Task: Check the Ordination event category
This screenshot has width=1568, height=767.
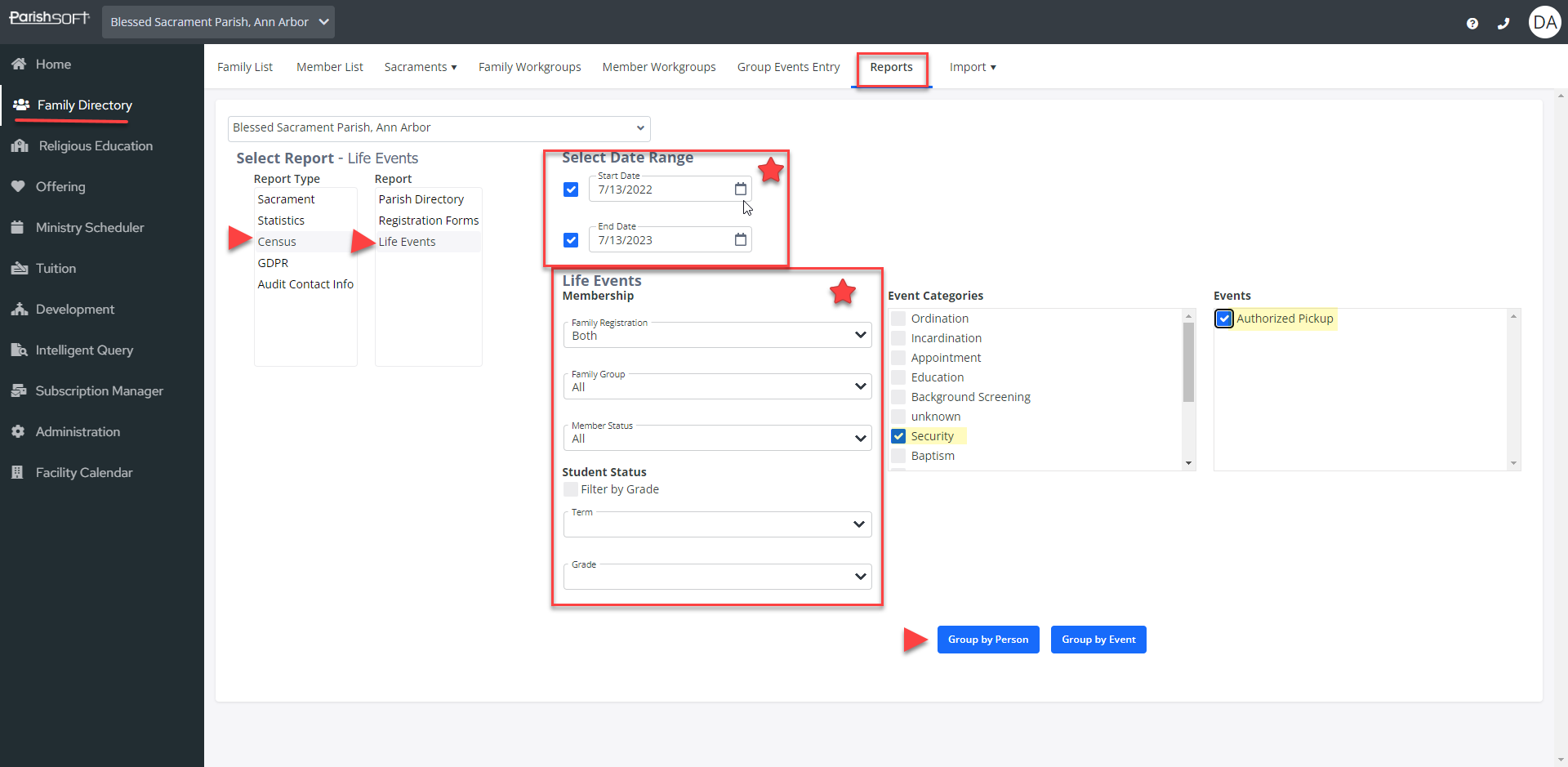Action: [x=898, y=319]
